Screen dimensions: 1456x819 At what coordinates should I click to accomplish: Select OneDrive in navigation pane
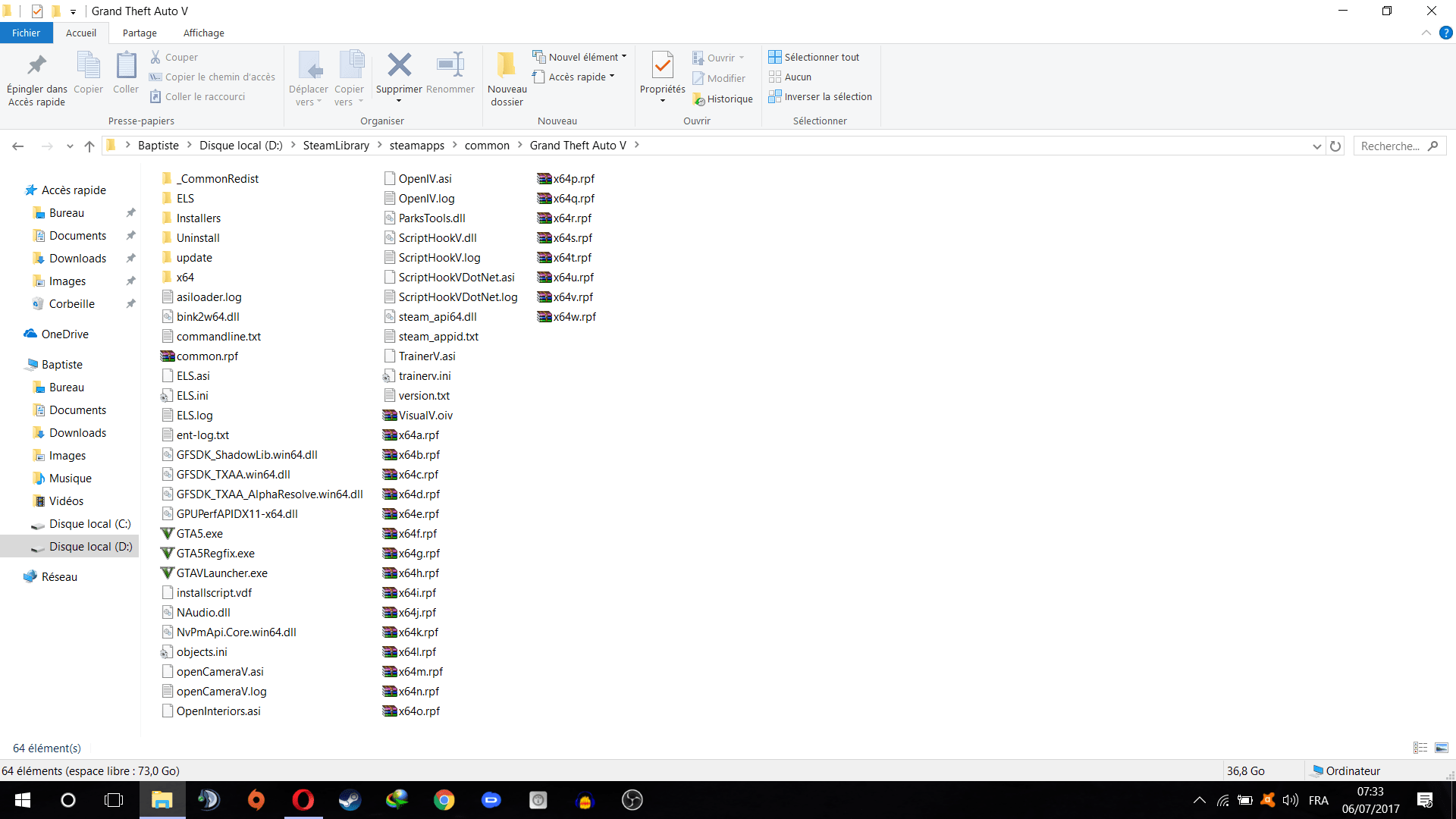pyautogui.click(x=65, y=334)
